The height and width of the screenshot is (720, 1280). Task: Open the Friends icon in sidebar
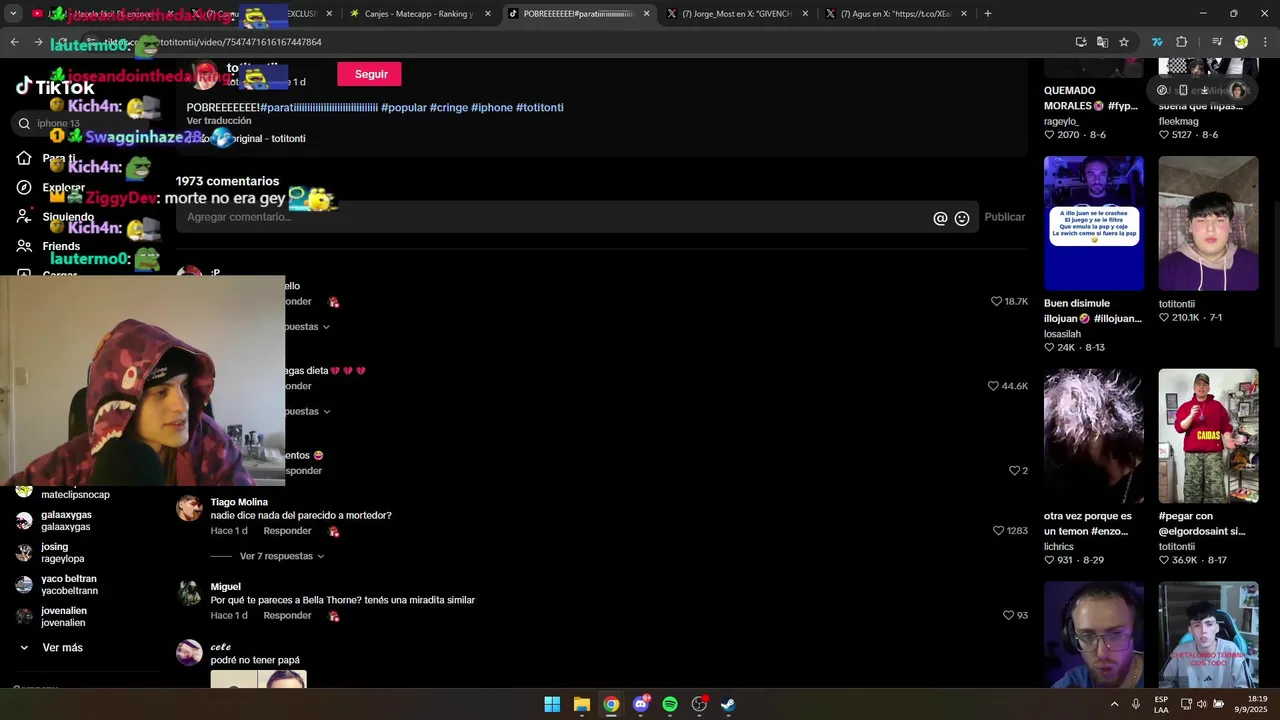[x=24, y=246]
